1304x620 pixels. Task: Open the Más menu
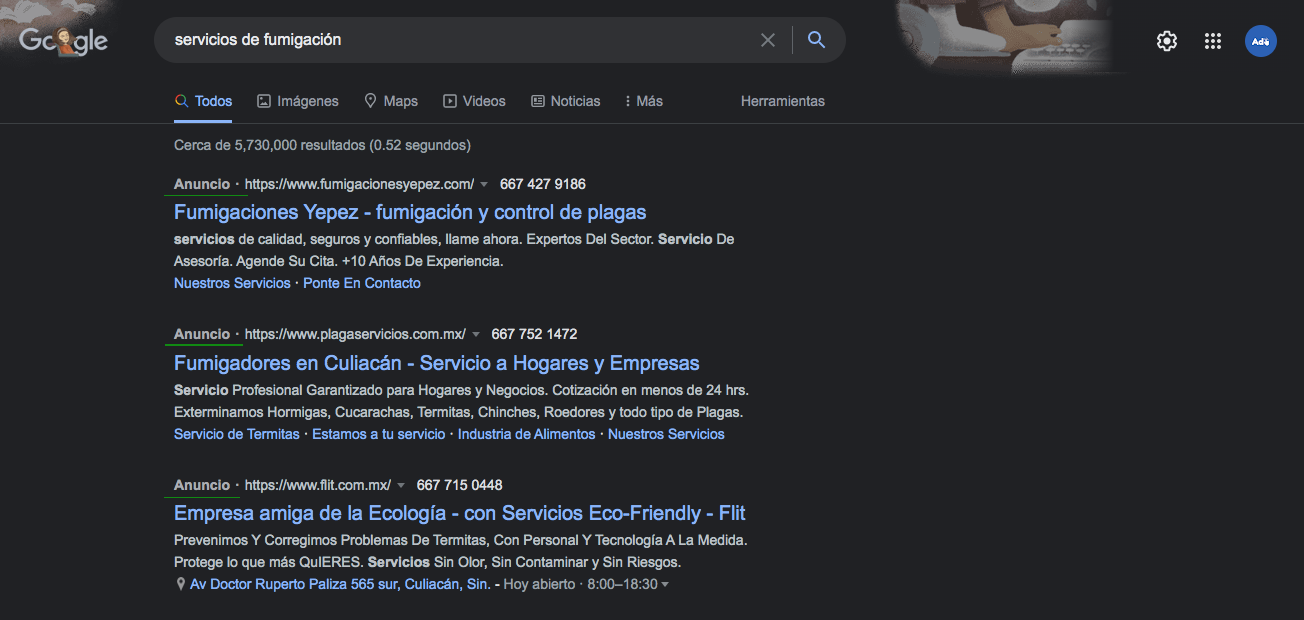point(643,101)
